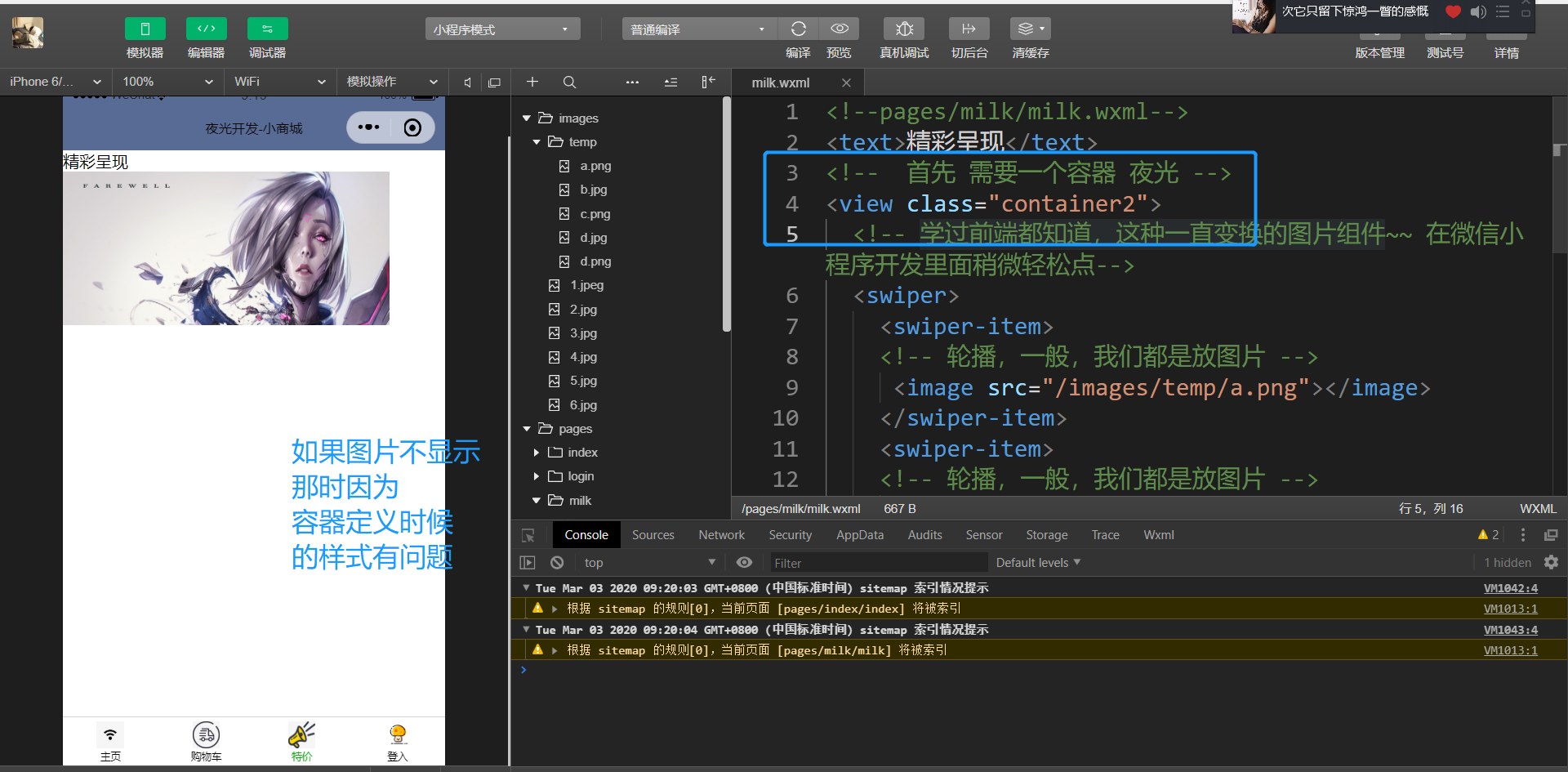The height and width of the screenshot is (772, 1568).
Task: Open project details
Action: 1507,52
